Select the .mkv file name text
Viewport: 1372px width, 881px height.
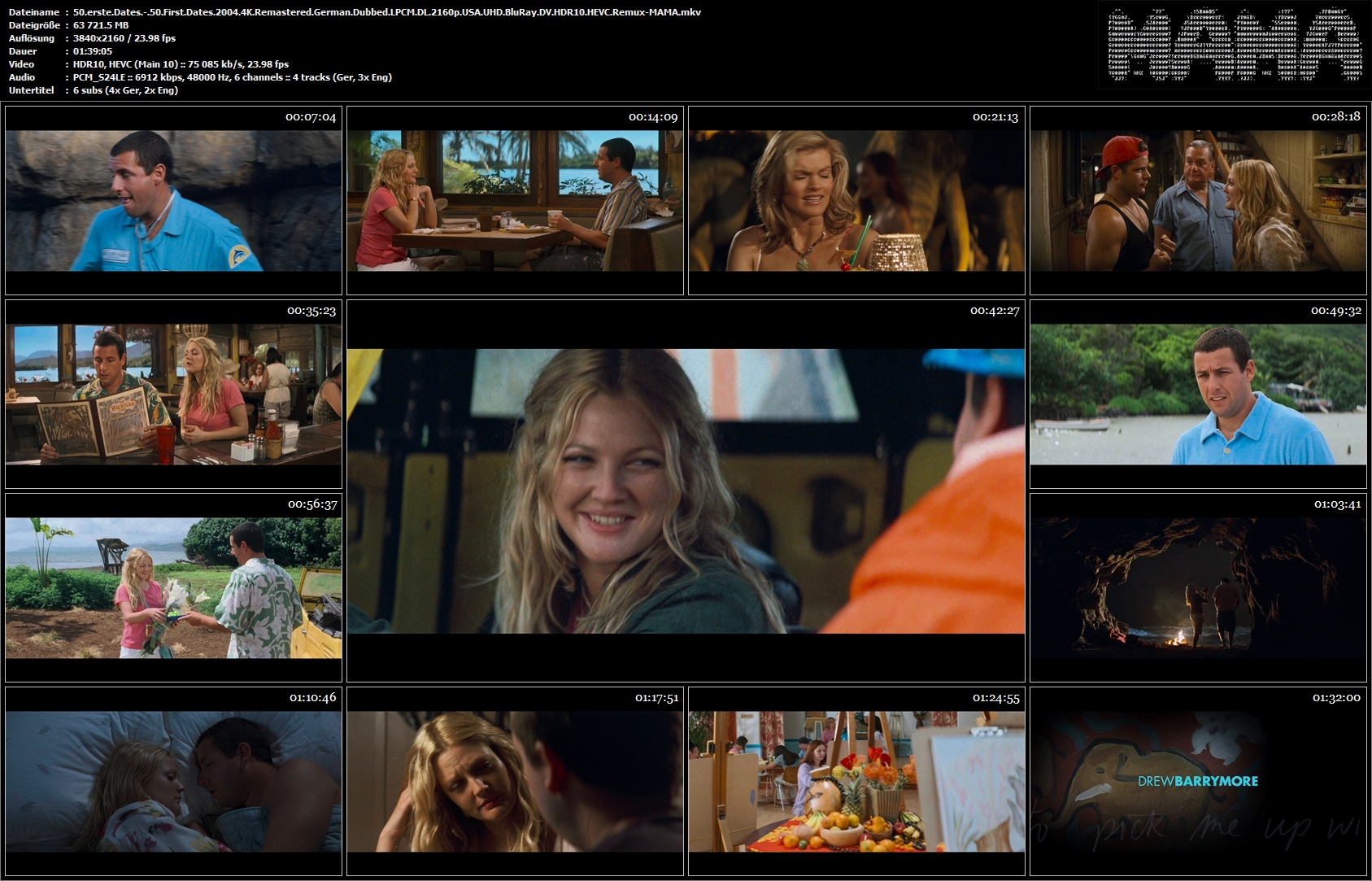click(x=387, y=12)
